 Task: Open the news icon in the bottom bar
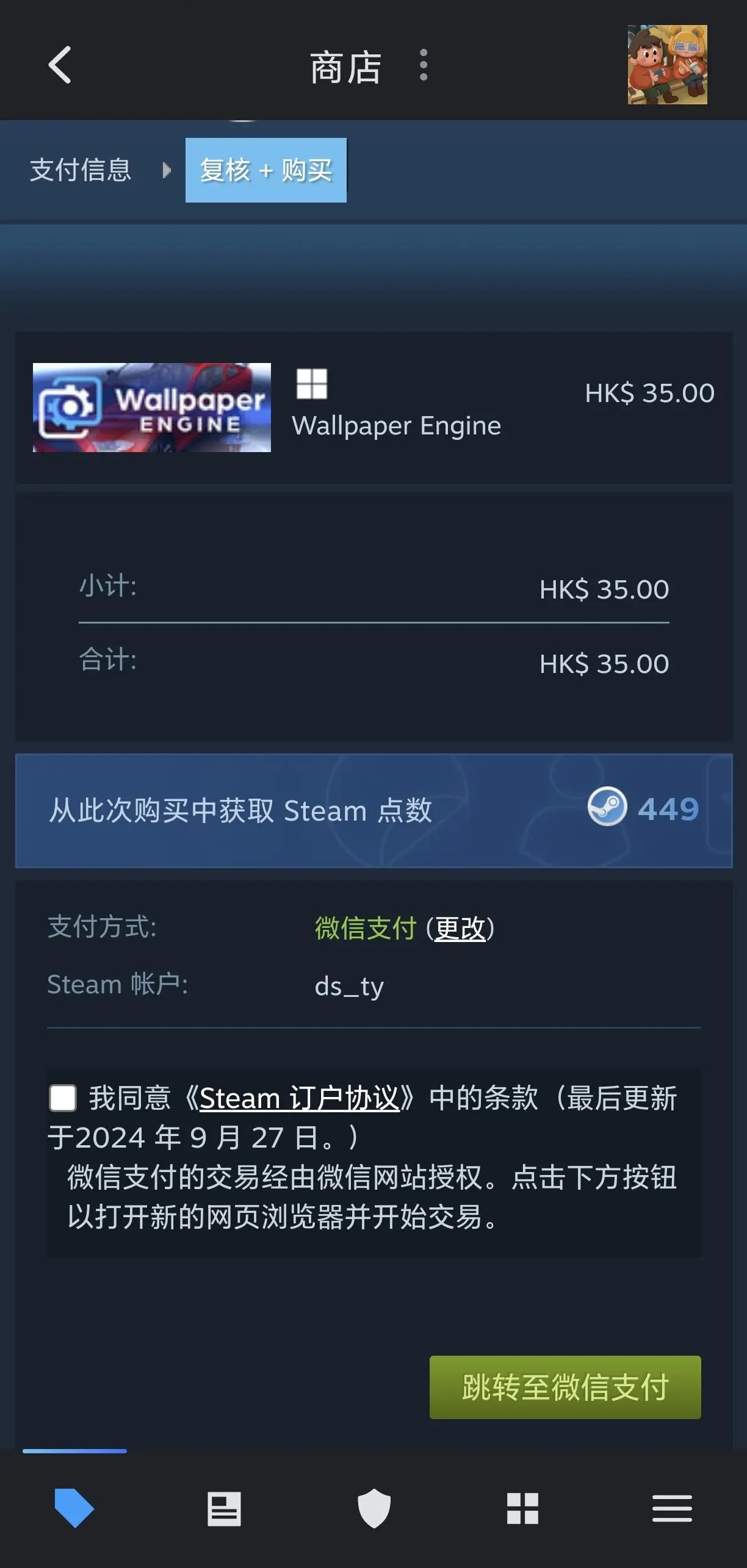[x=224, y=1509]
